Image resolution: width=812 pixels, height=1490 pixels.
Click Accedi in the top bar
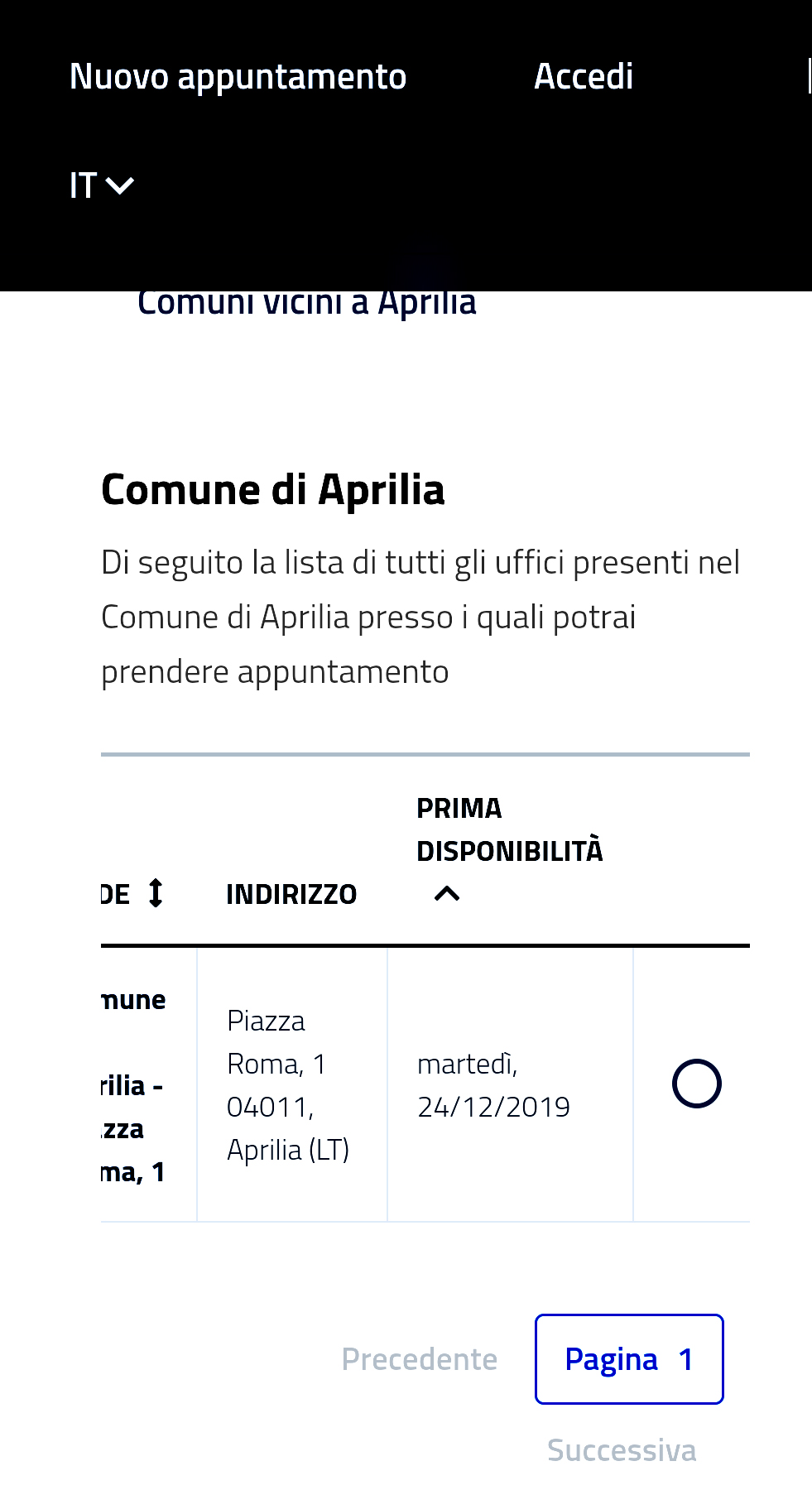tap(583, 77)
